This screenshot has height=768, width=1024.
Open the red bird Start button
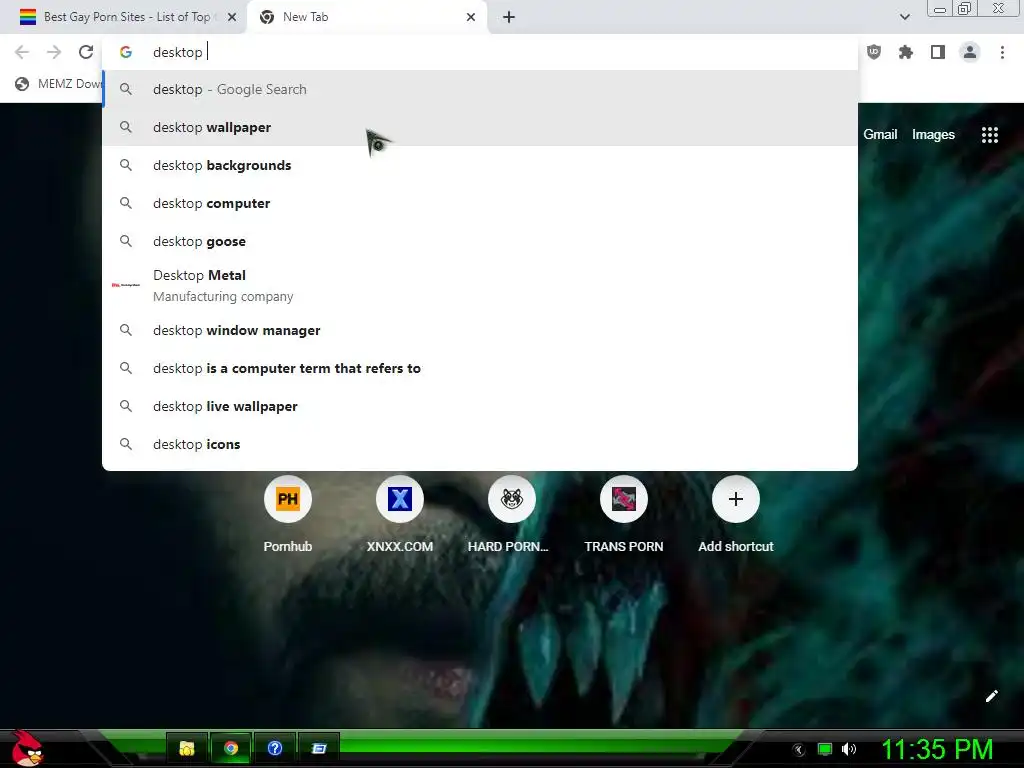coord(26,748)
